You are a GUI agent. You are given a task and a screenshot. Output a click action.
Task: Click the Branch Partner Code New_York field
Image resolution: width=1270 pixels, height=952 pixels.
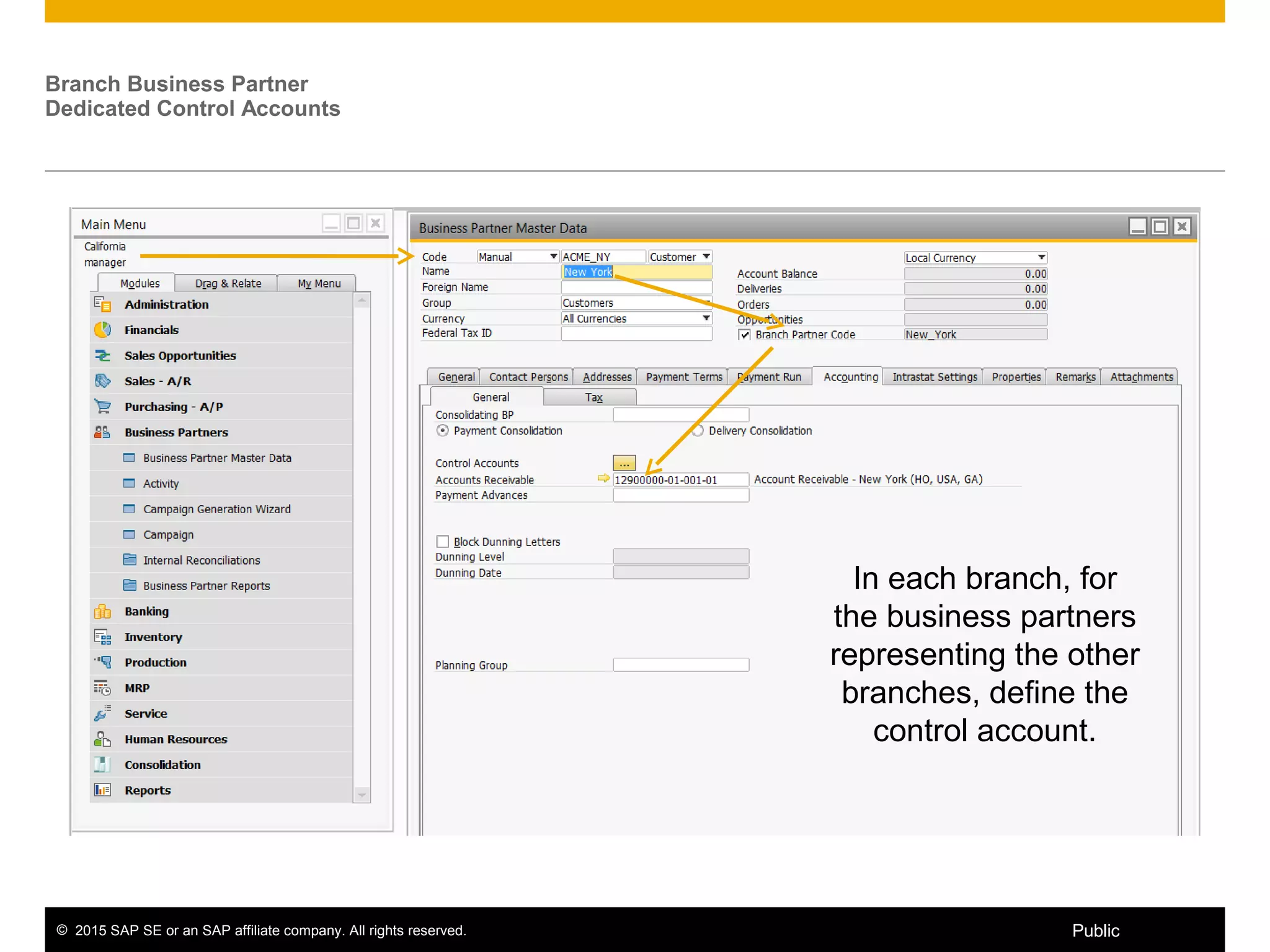(x=975, y=335)
